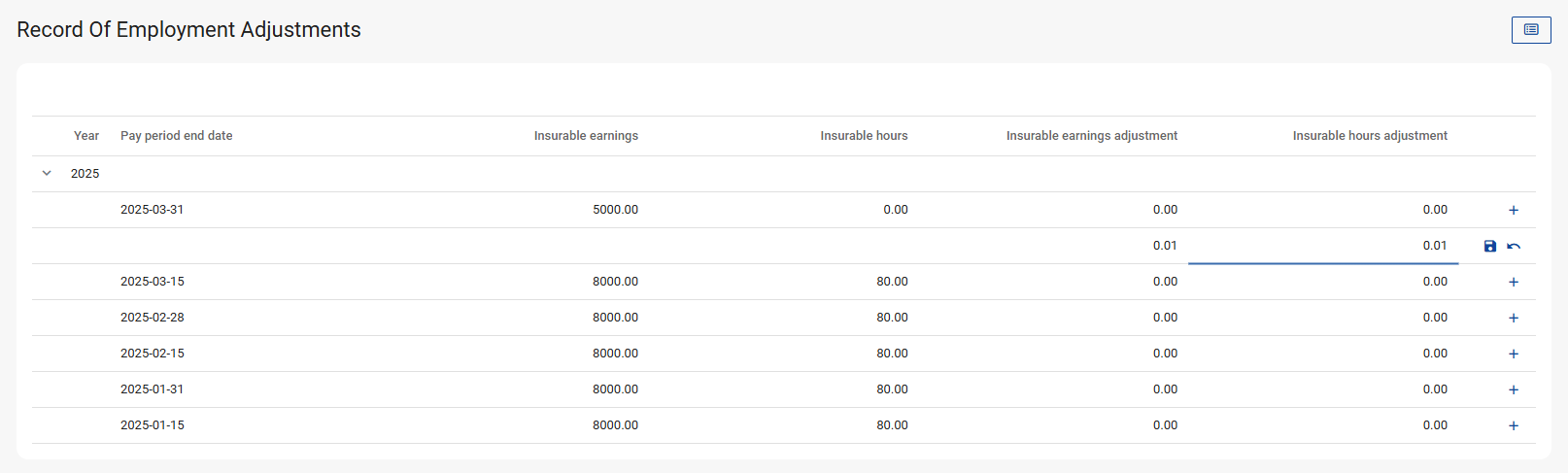Sort by Pay period end date column

tap(176, 136)
